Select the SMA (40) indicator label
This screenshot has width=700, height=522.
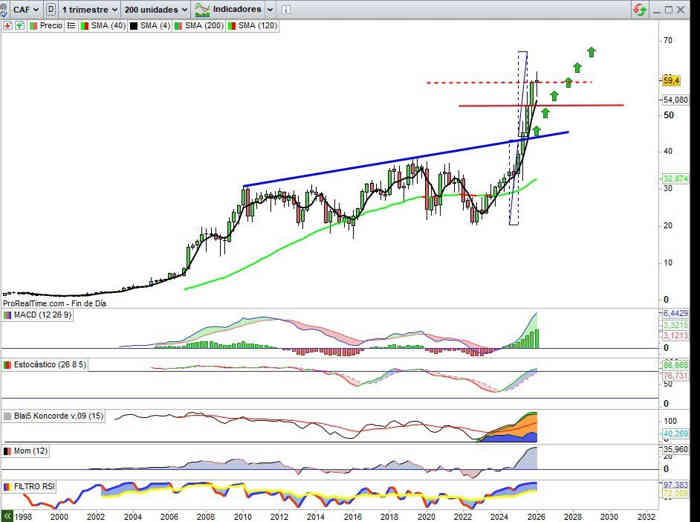[x=107, y=25]
